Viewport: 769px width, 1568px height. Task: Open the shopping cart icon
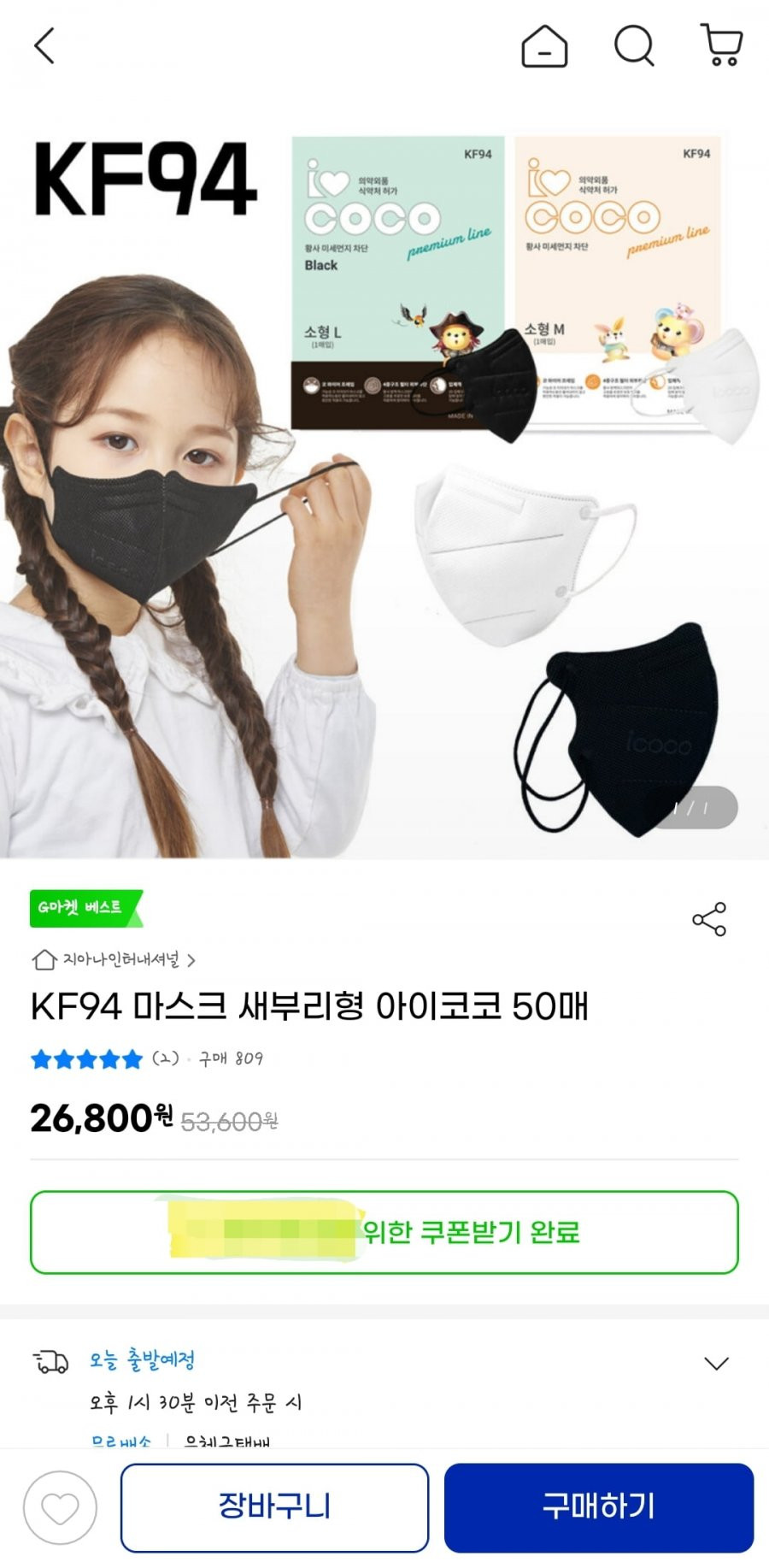click(x=722, y=44)
